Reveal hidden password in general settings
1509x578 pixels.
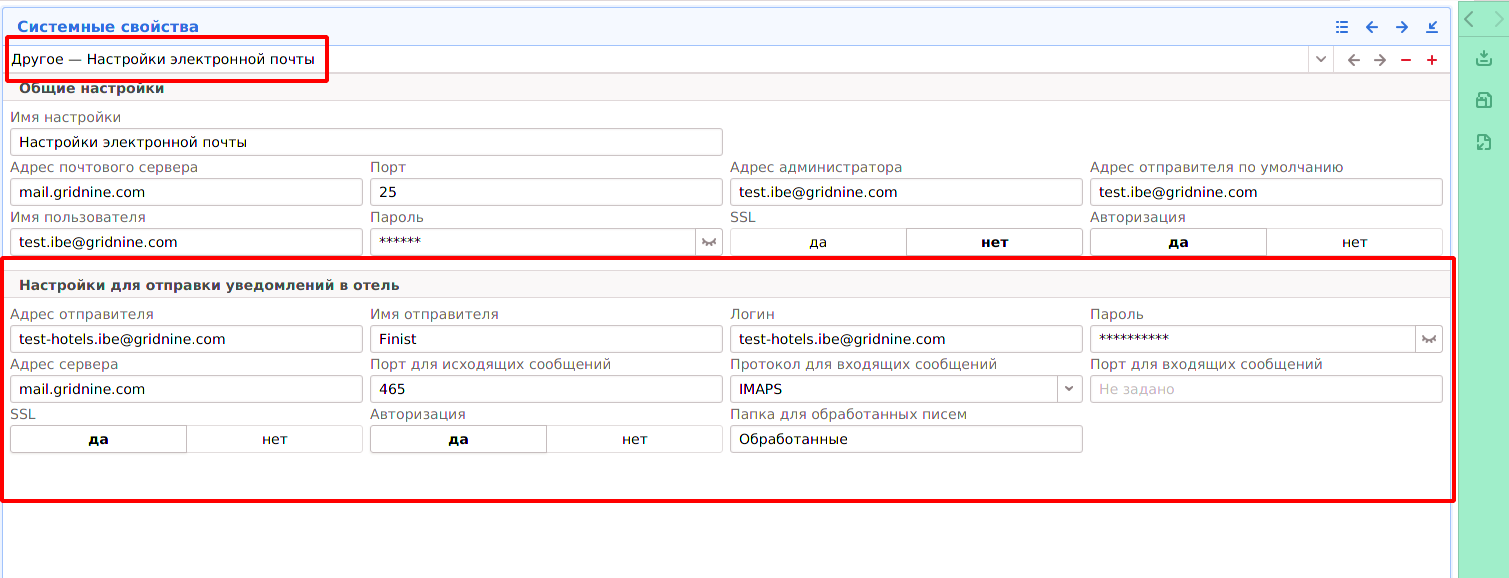709,242
